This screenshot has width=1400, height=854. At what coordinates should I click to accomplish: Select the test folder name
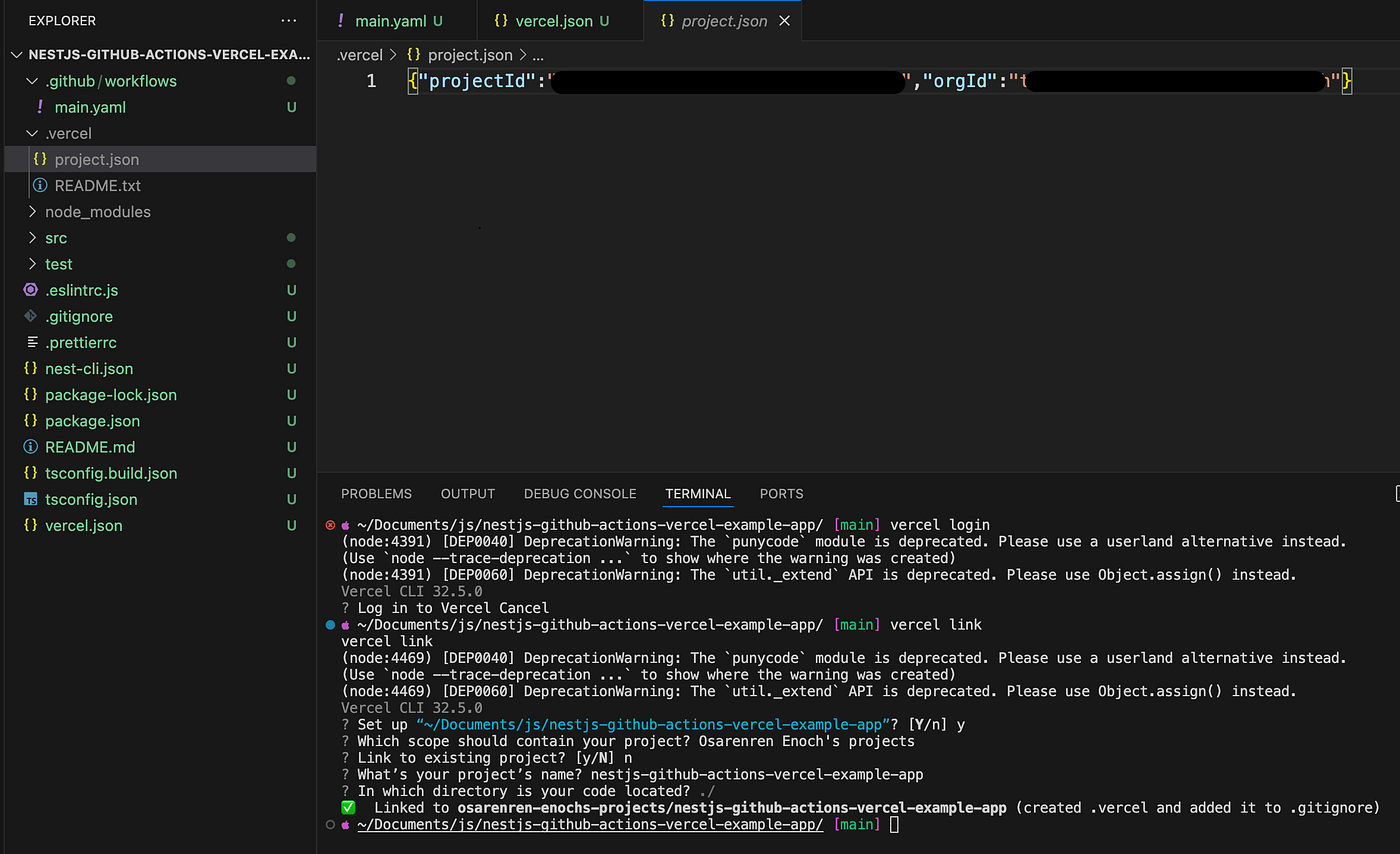[x=59, y=264]
